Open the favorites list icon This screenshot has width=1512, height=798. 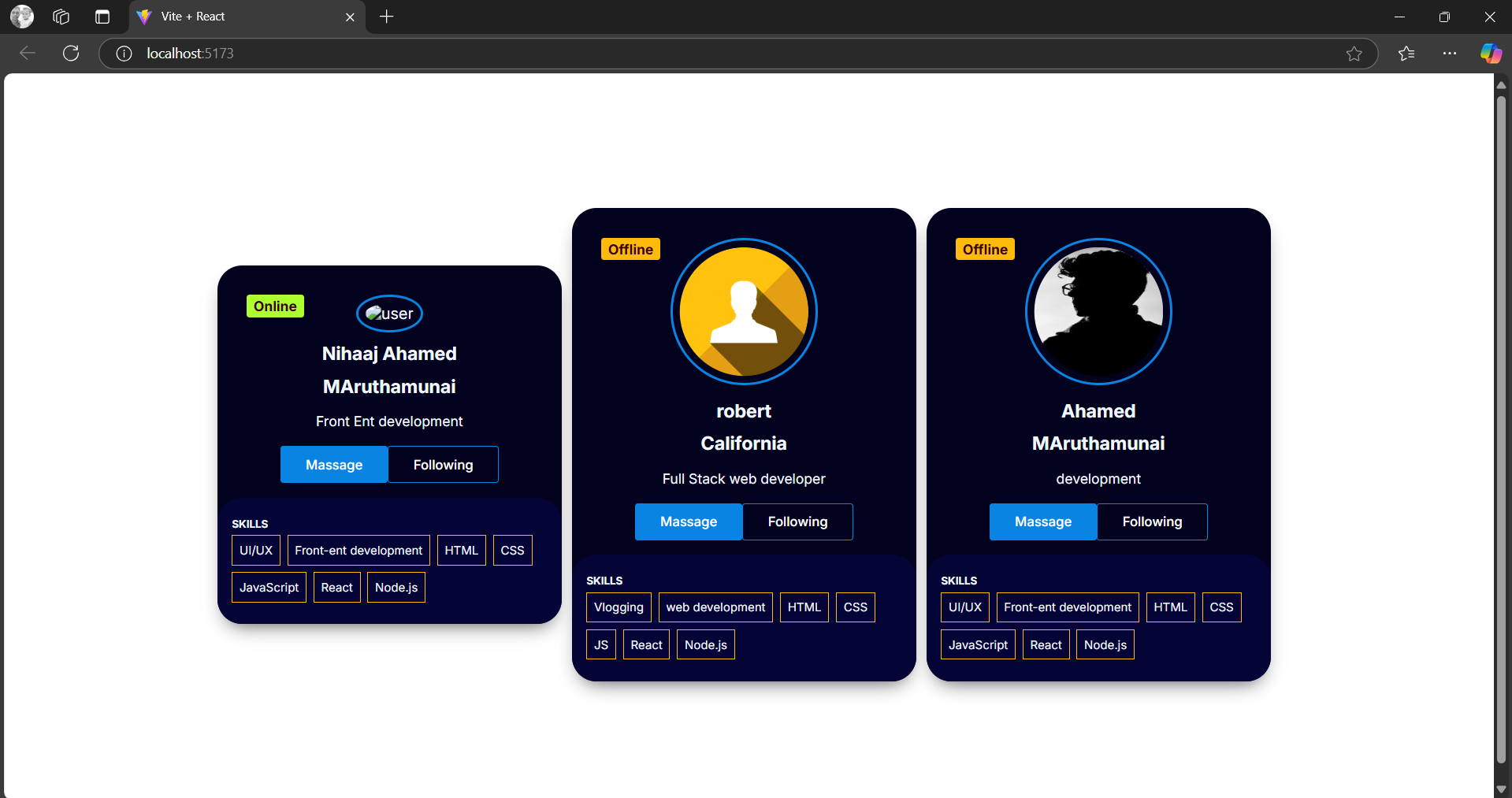coord(1406,54)
